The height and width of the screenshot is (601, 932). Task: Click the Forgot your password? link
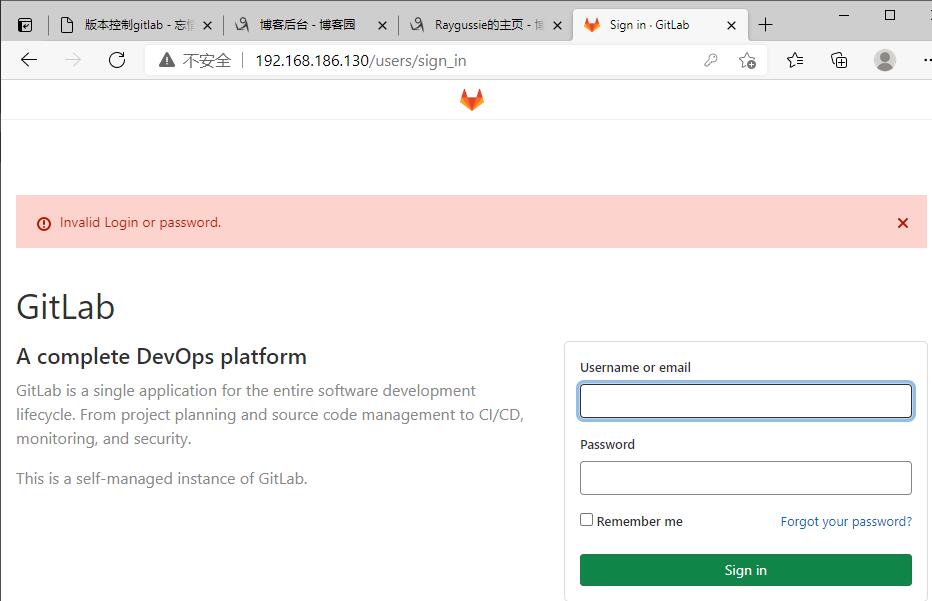(846, 521)
